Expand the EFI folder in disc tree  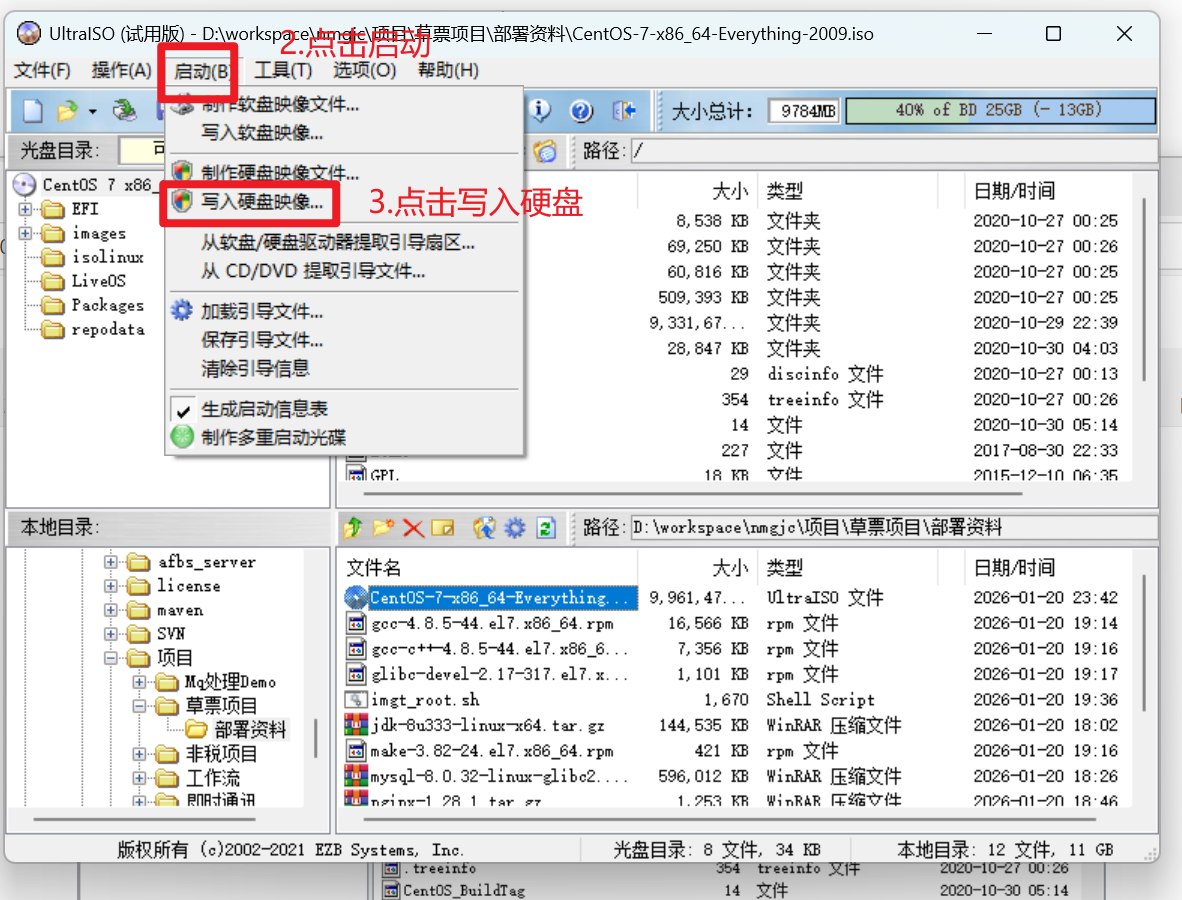coord(25,209)
